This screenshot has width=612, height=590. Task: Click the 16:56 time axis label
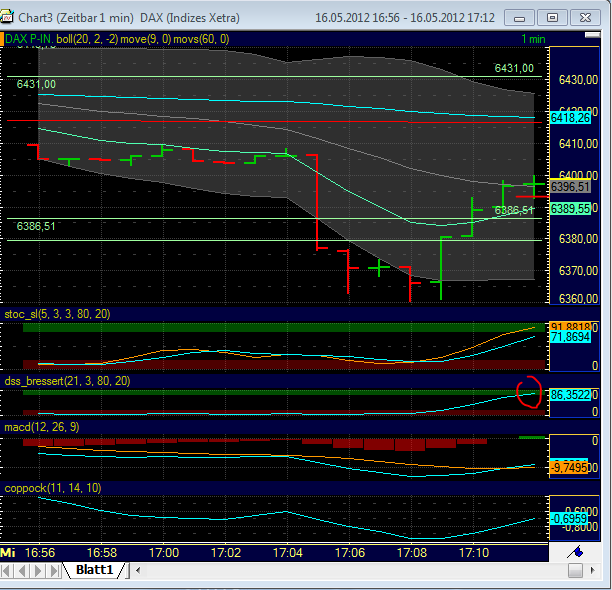tap(40, 553)
